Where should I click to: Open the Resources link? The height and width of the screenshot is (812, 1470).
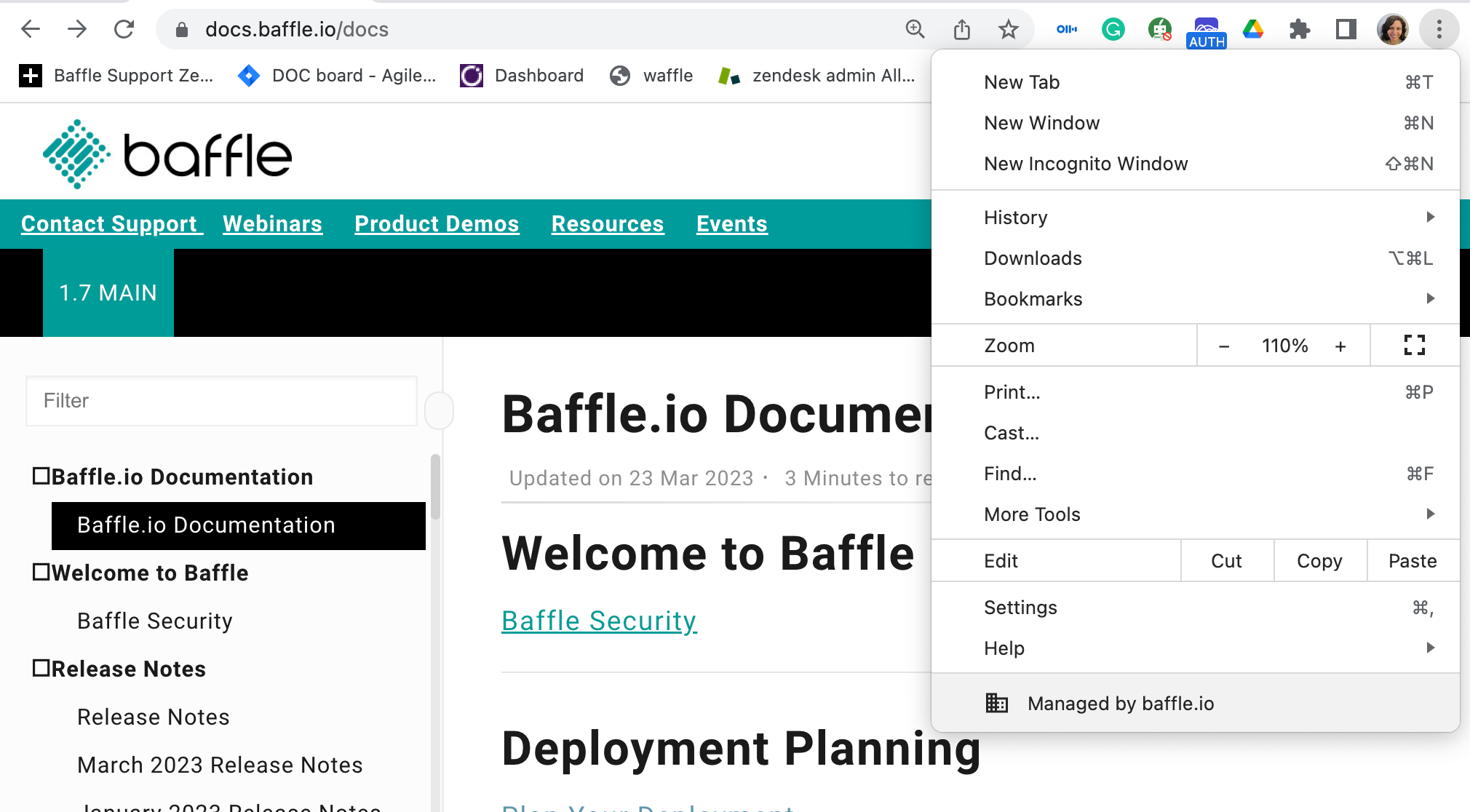608,224
